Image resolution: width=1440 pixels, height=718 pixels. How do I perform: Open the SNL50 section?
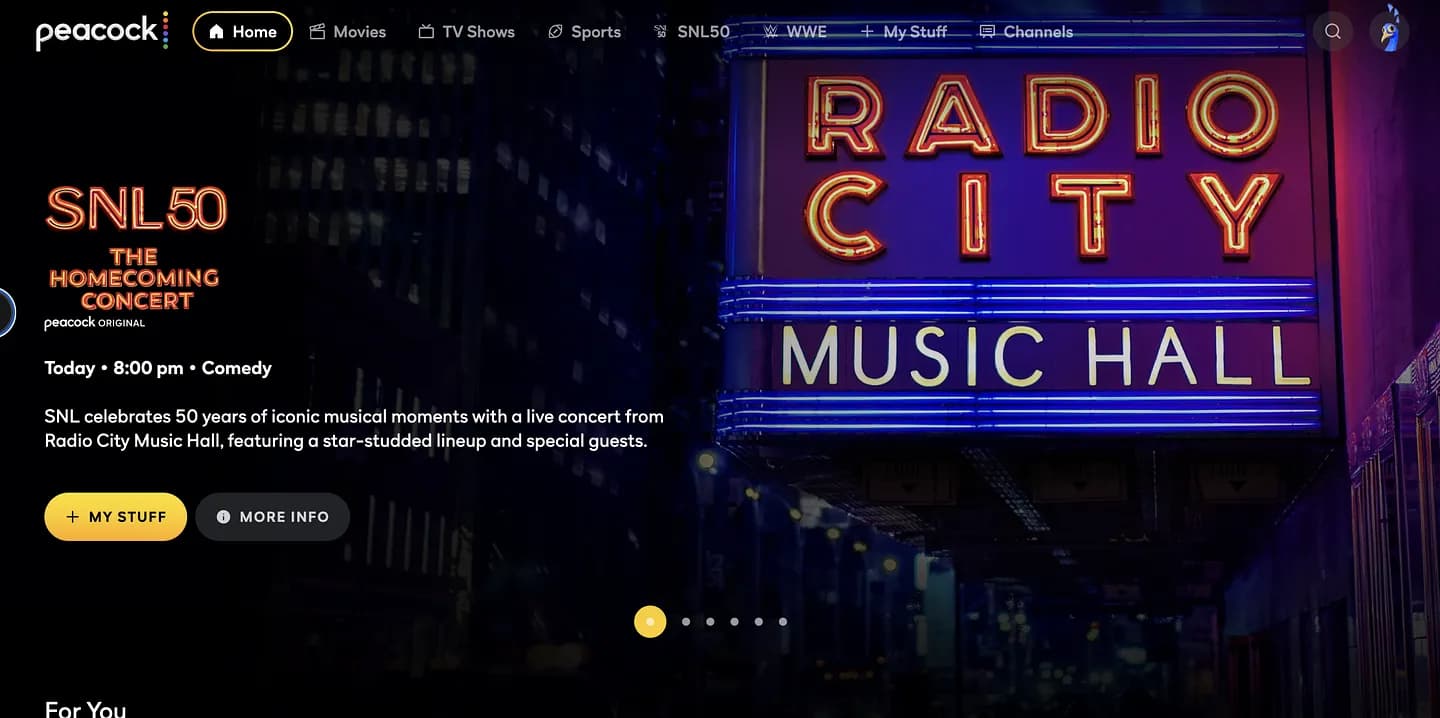point(691,31)
